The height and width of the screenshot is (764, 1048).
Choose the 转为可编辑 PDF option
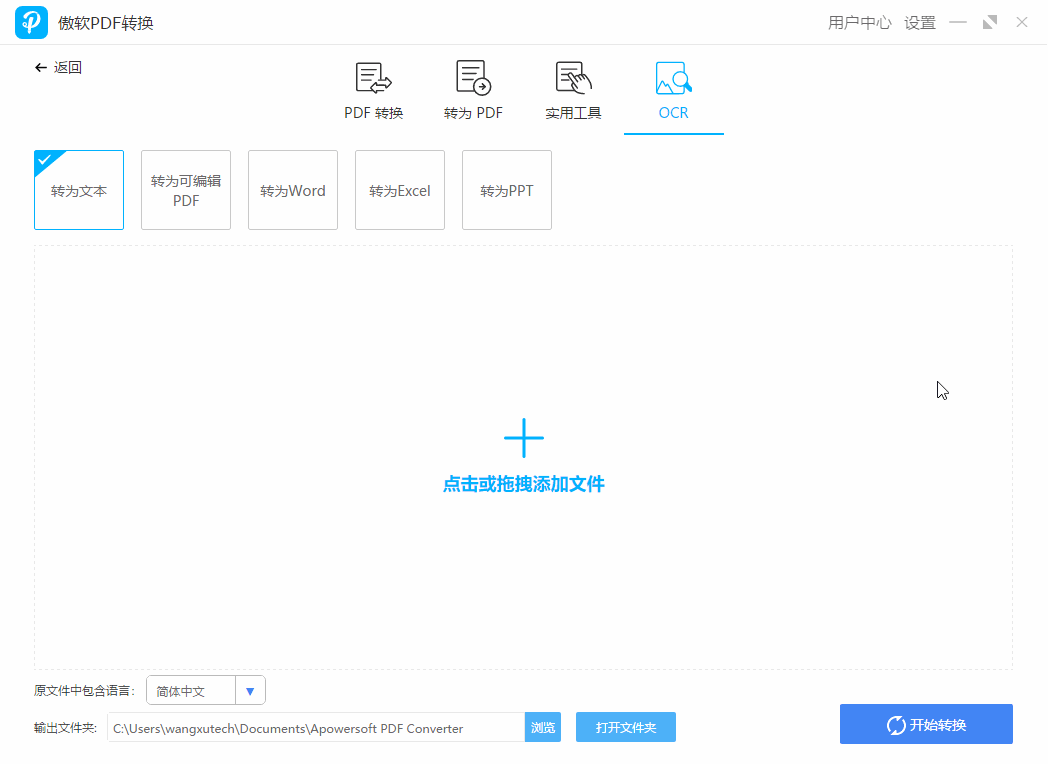(186, 190)
